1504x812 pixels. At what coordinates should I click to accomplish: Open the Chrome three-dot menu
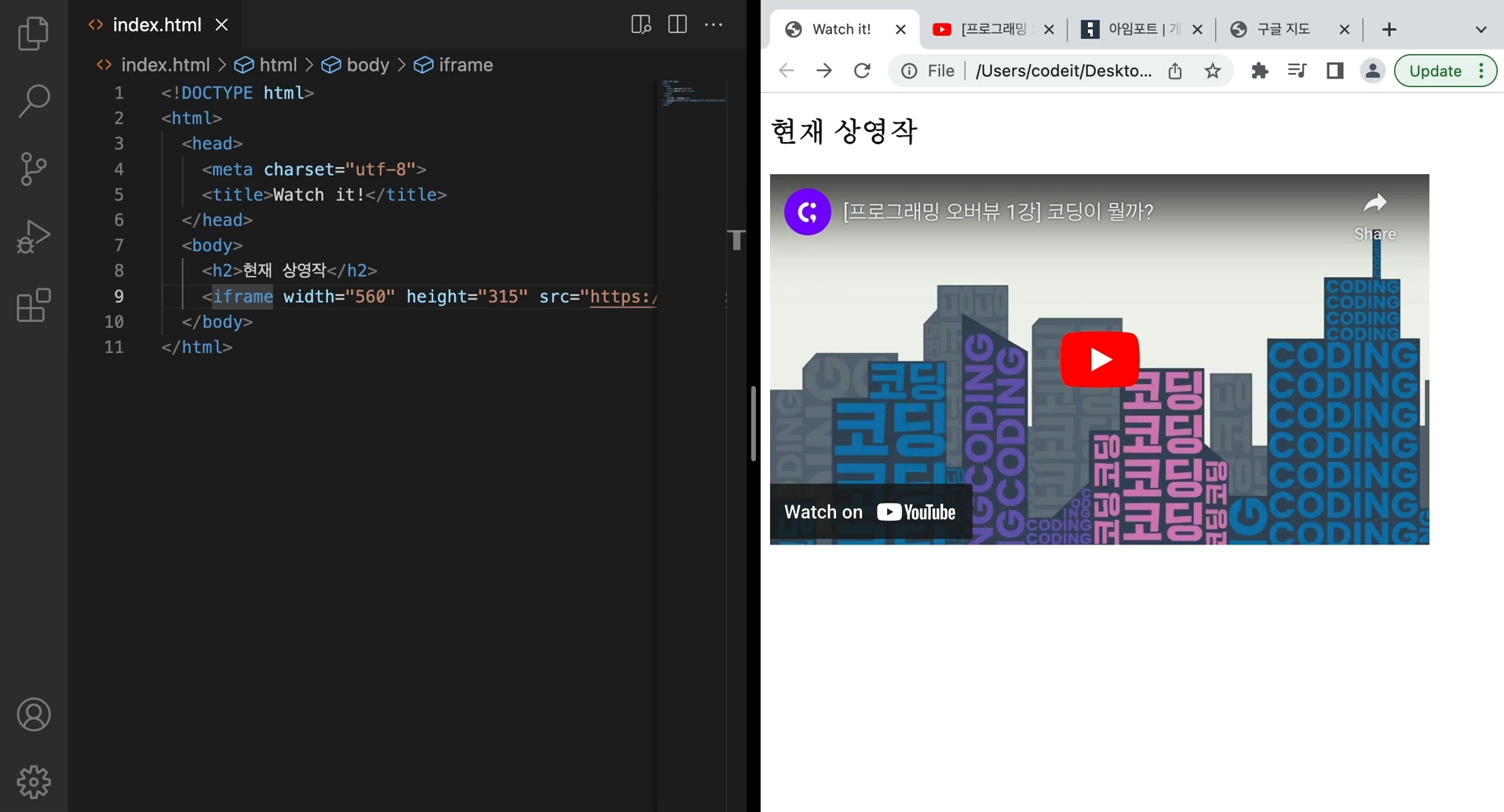pos(1481,71)
